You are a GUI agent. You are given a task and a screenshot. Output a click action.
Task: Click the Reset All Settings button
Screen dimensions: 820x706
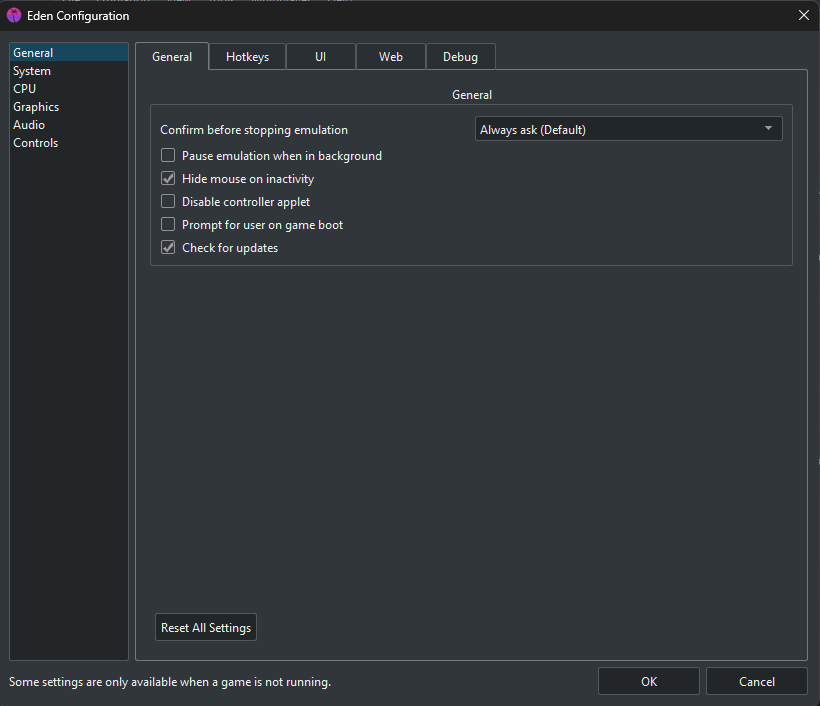pos(206,627)
